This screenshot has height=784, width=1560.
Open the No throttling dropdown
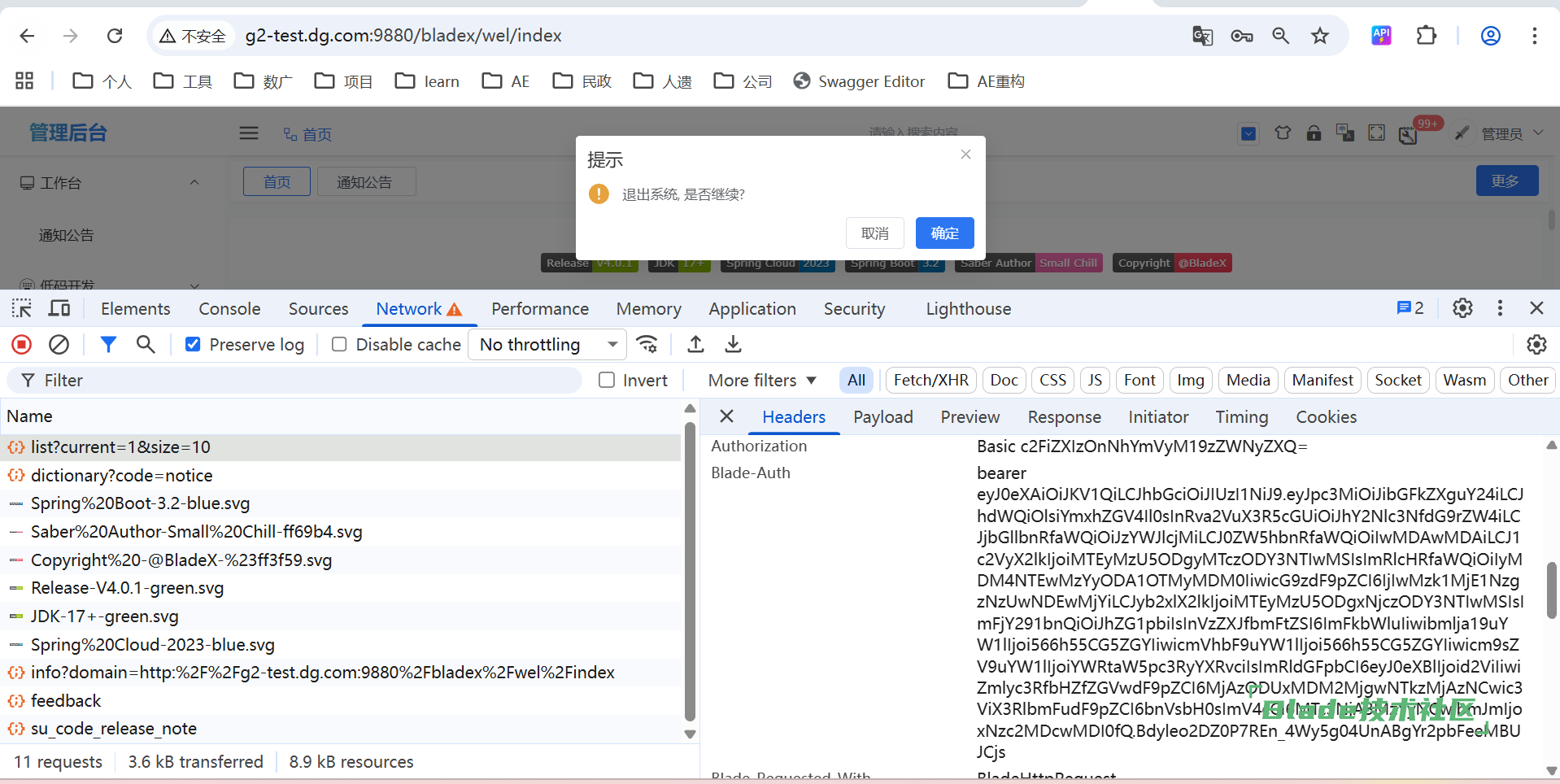click(547, 345)
